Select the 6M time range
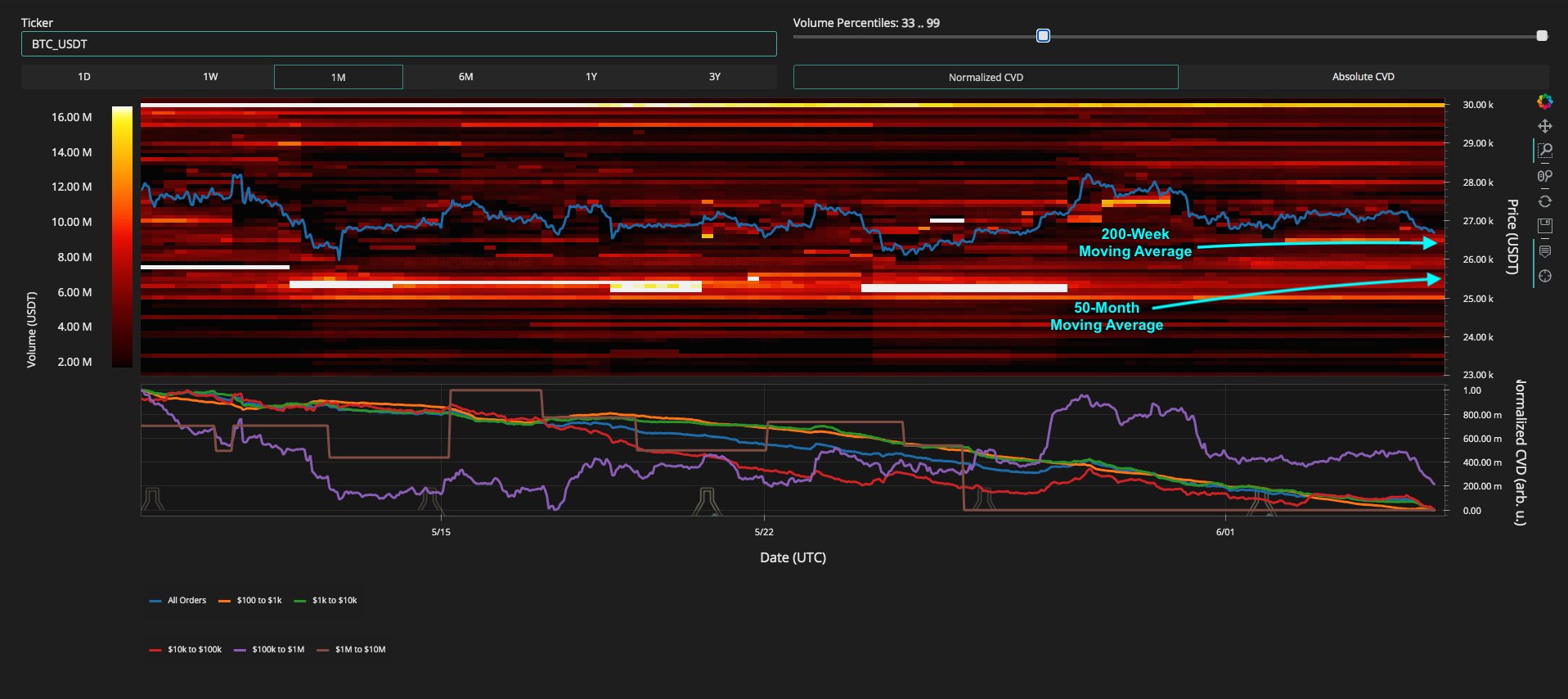Image resolution: width=1568 pixels, height=699 pixels. 465,77
